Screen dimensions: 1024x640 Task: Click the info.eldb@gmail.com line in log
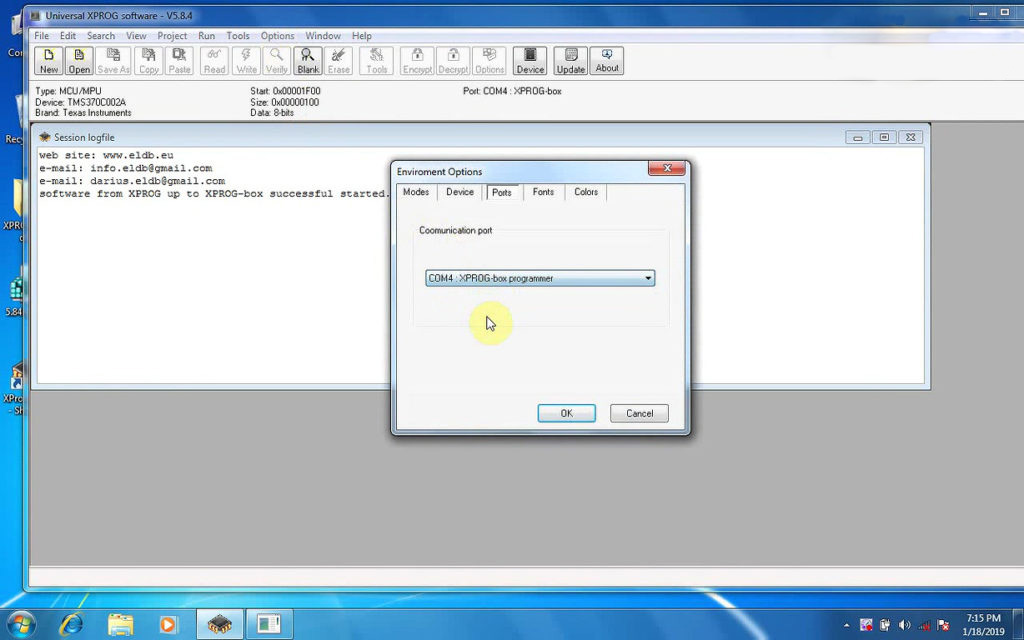(x=125, y=168)
